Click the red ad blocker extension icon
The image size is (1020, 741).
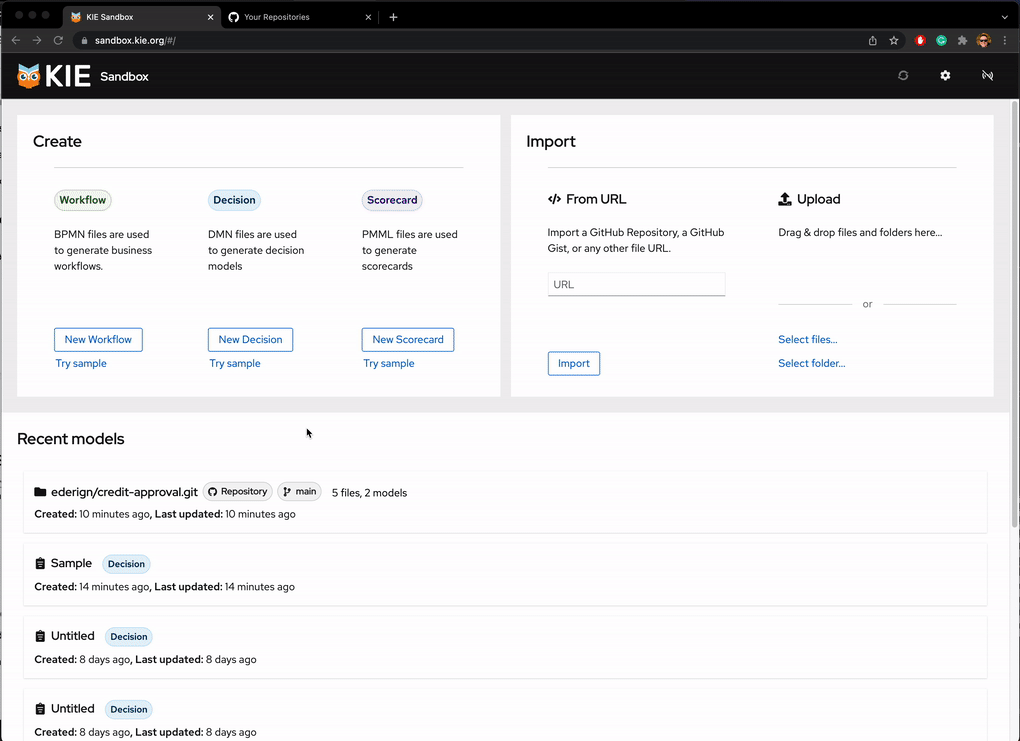point(920,41)
